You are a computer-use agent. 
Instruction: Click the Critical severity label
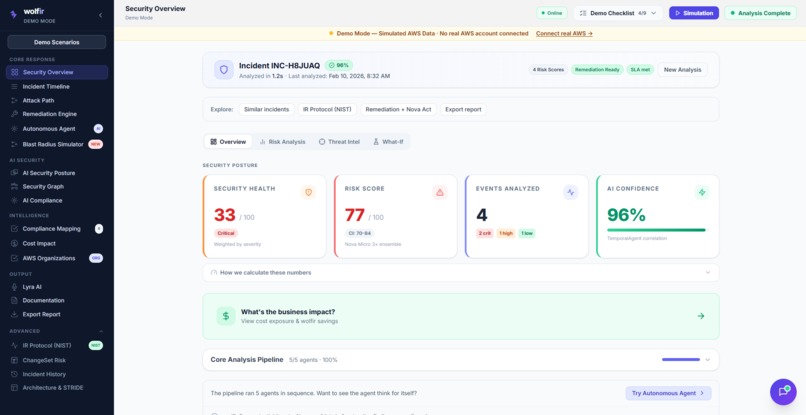coord(226,233)
